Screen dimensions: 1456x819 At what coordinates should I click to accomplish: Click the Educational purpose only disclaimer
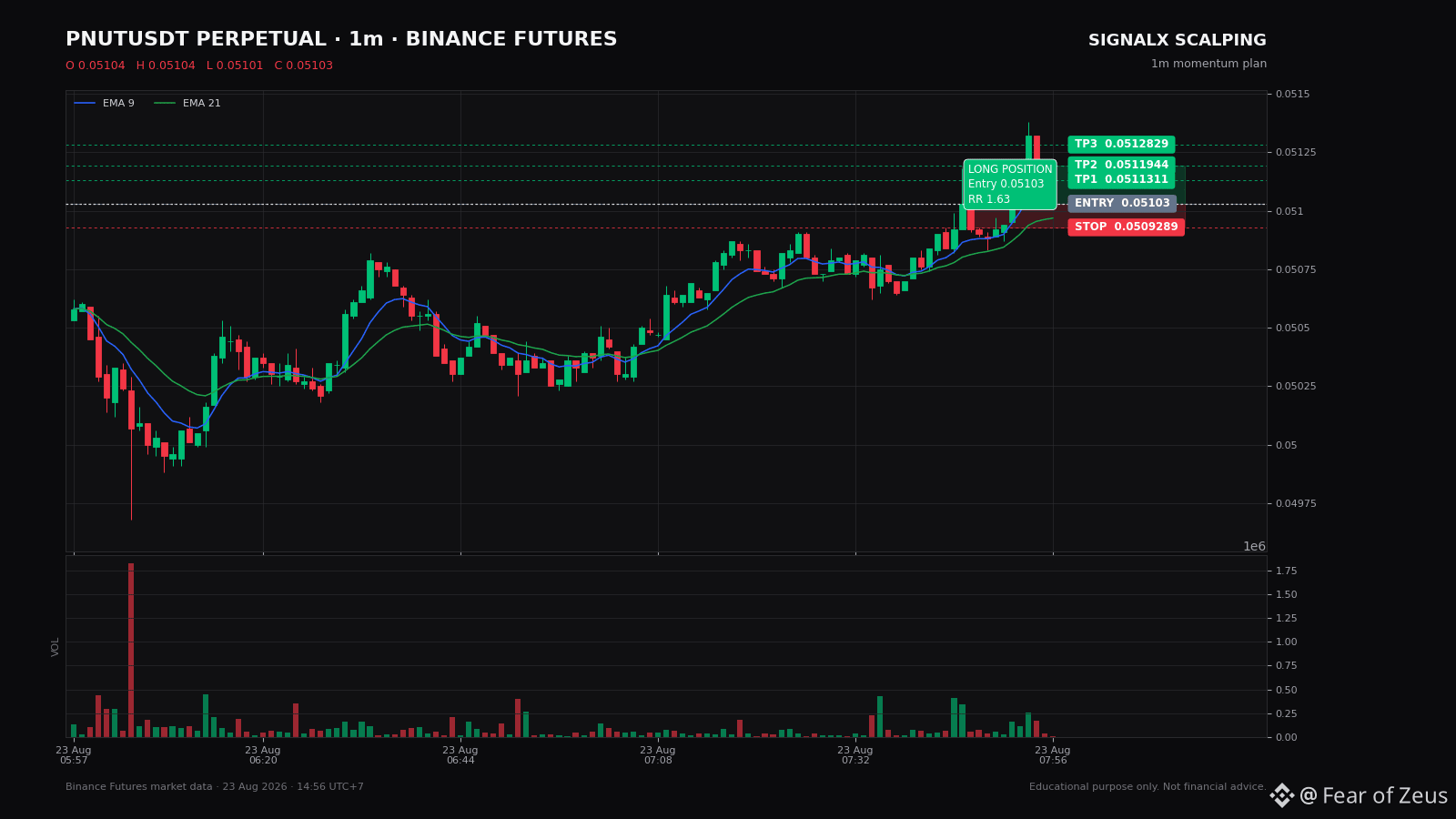[x=1148, y=787]
